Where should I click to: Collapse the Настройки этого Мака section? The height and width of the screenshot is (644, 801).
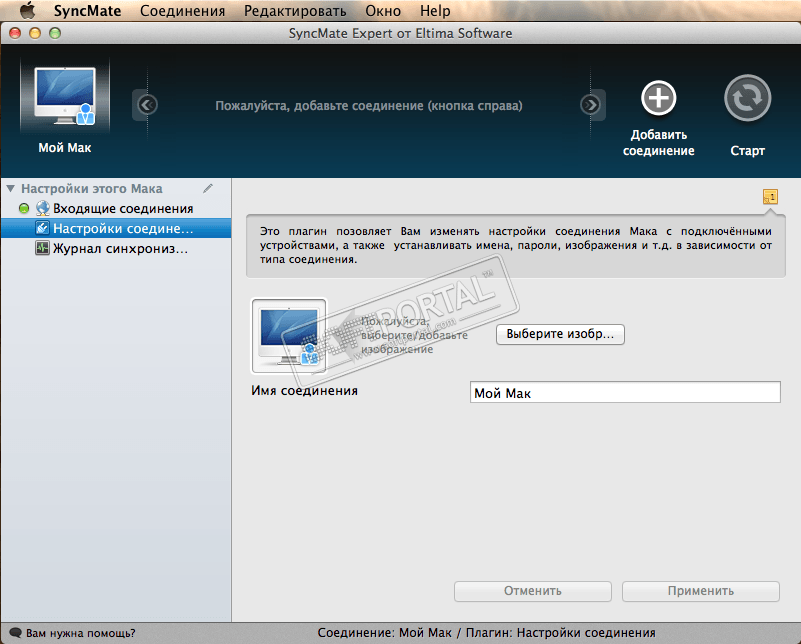pos(11,188)
